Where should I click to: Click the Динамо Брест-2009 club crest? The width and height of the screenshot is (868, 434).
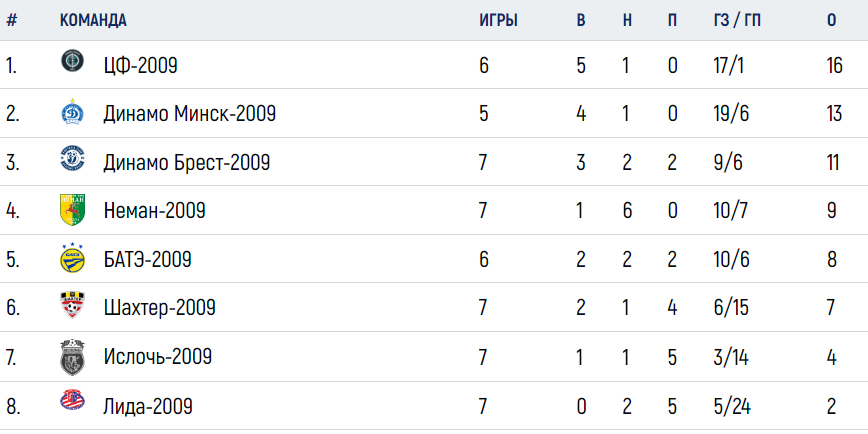(72, 159)
